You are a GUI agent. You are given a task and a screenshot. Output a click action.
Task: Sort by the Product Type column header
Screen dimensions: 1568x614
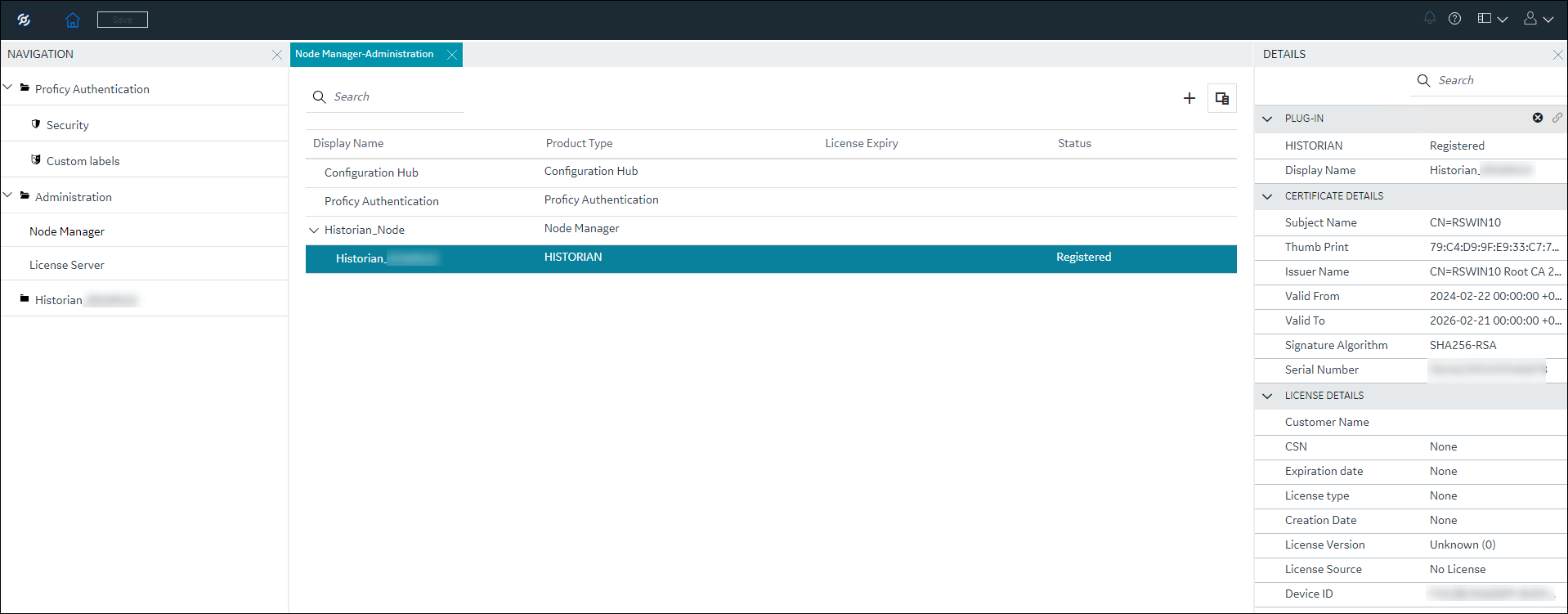[579, 143]
